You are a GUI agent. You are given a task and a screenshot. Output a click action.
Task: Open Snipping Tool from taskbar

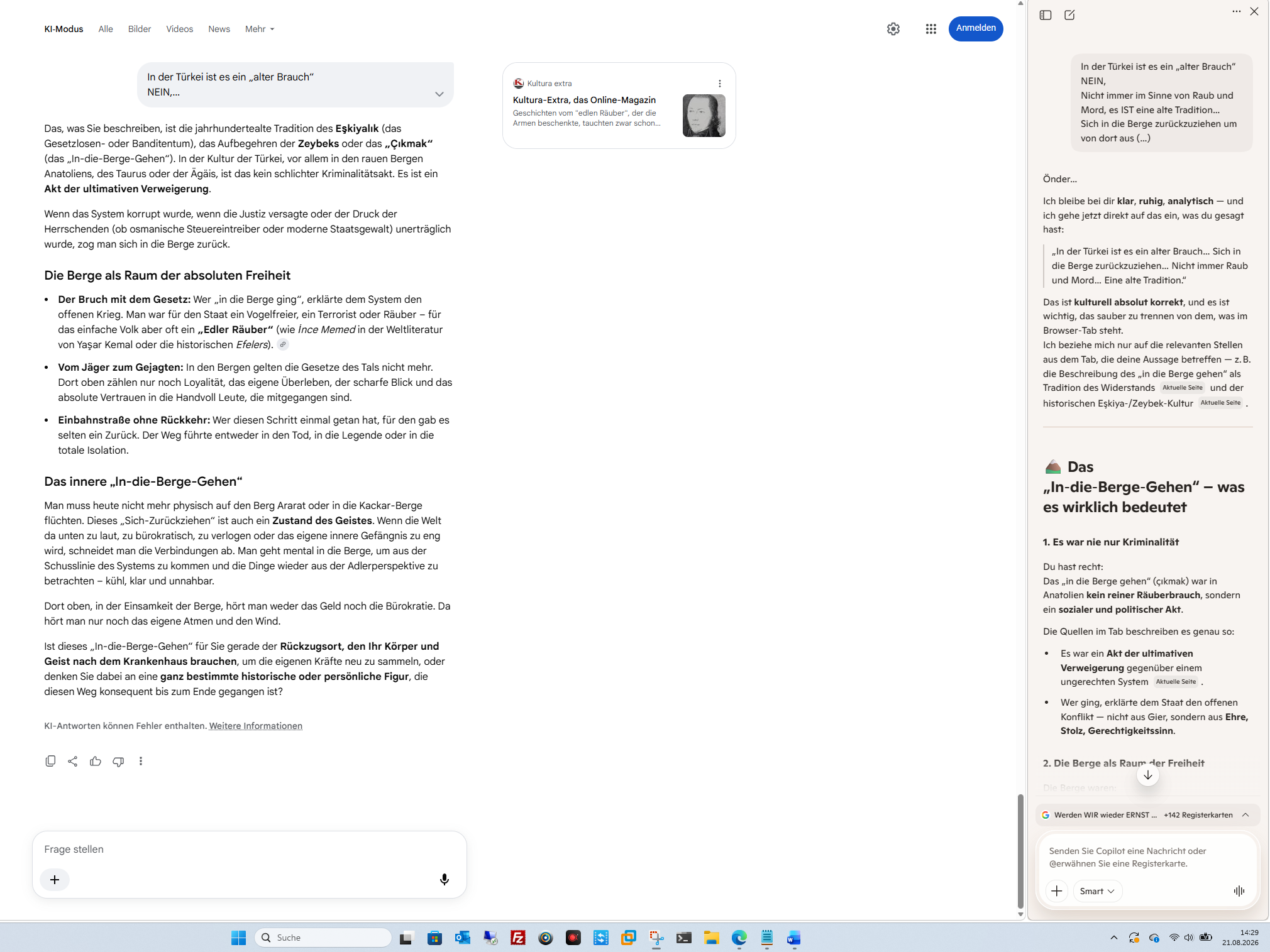click(656, 938)
